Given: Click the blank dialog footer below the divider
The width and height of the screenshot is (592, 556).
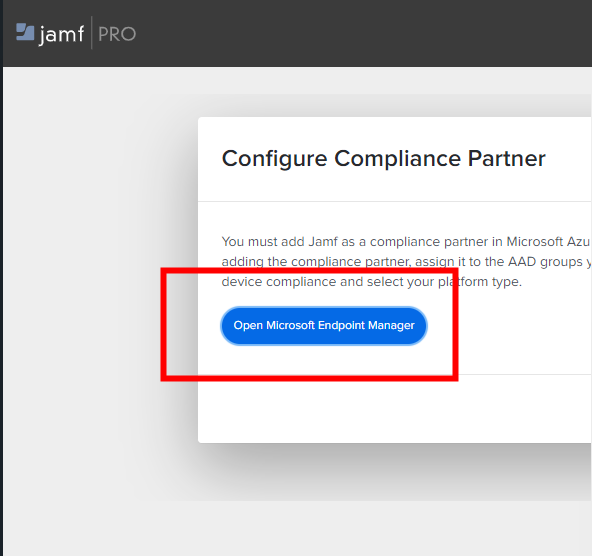Looking at the screenshot, I should pos(395,409).
